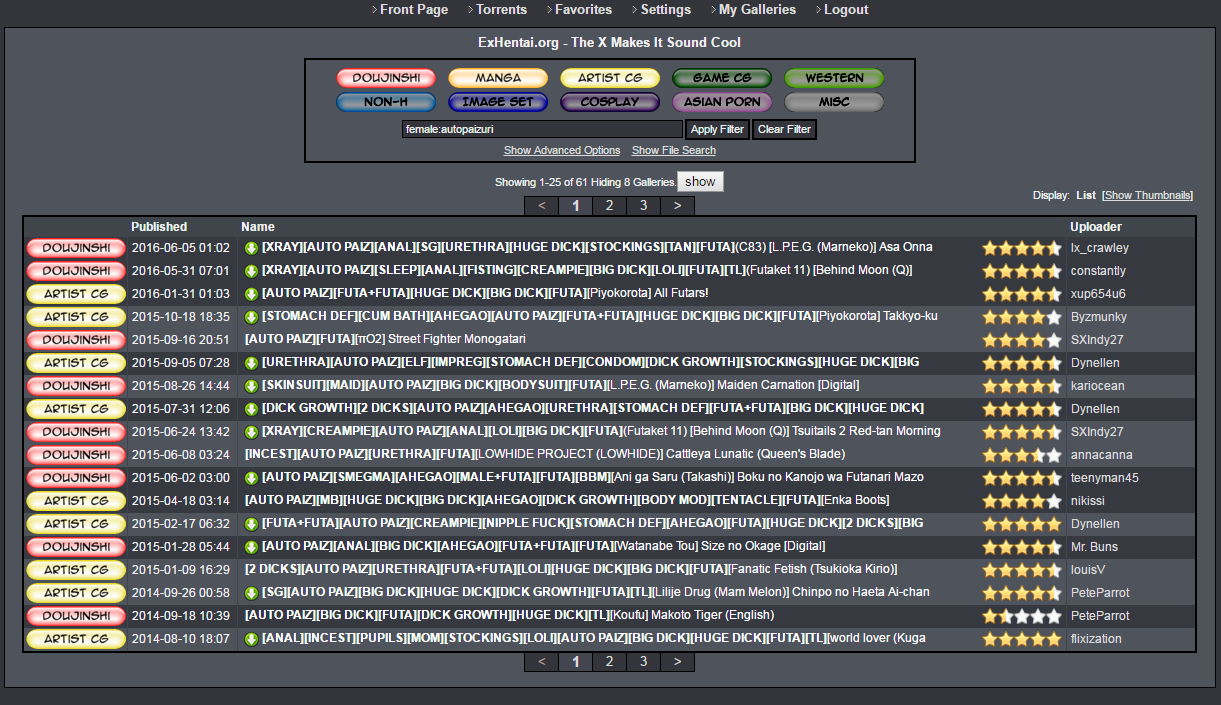Open Settings from the top navigation
The height and width of the screenshot is (705, 1221).
pyautogui.click(x=666, y=10)
